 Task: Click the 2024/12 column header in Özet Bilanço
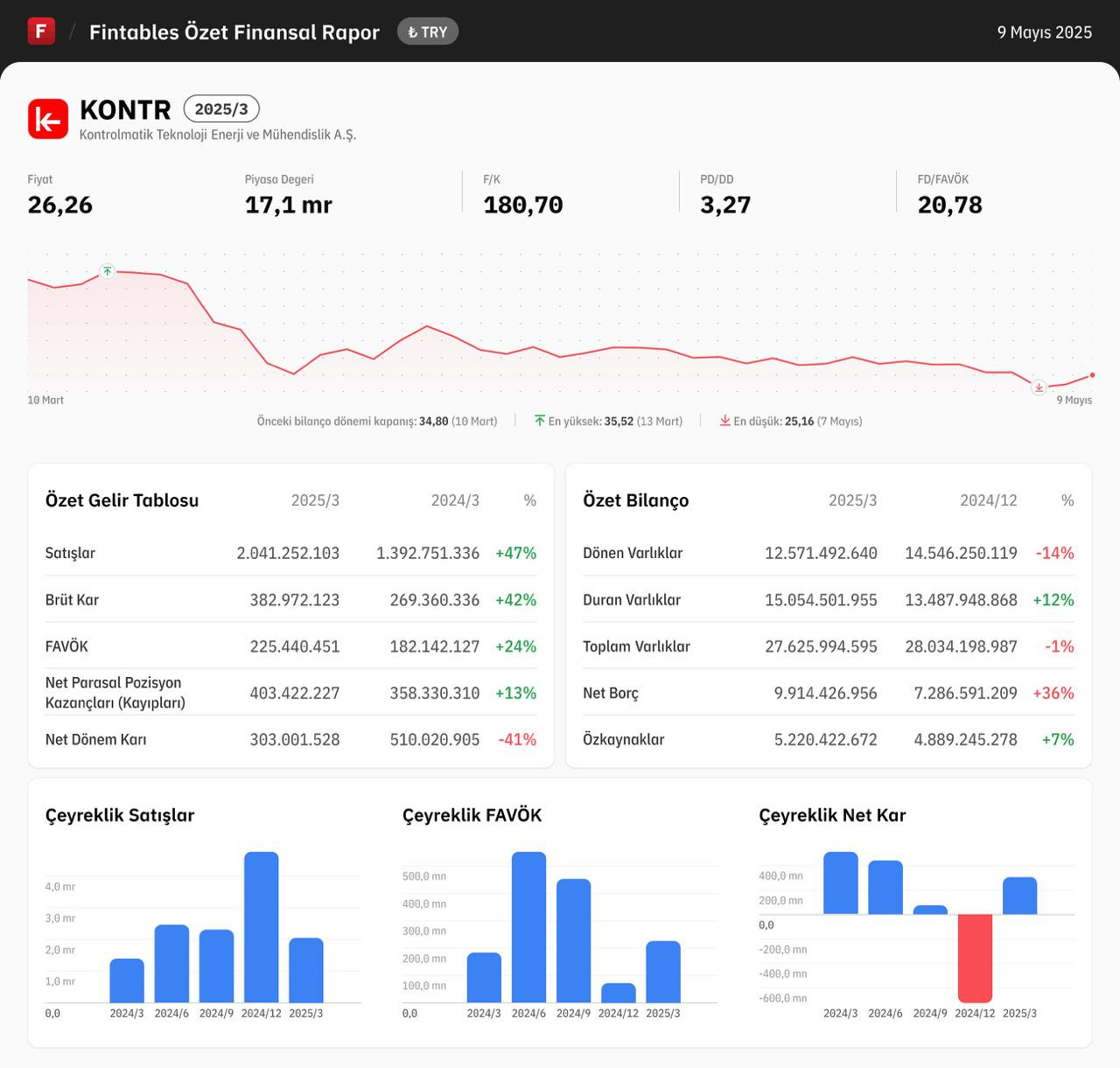pyautogui.click(x=989, y=500)
